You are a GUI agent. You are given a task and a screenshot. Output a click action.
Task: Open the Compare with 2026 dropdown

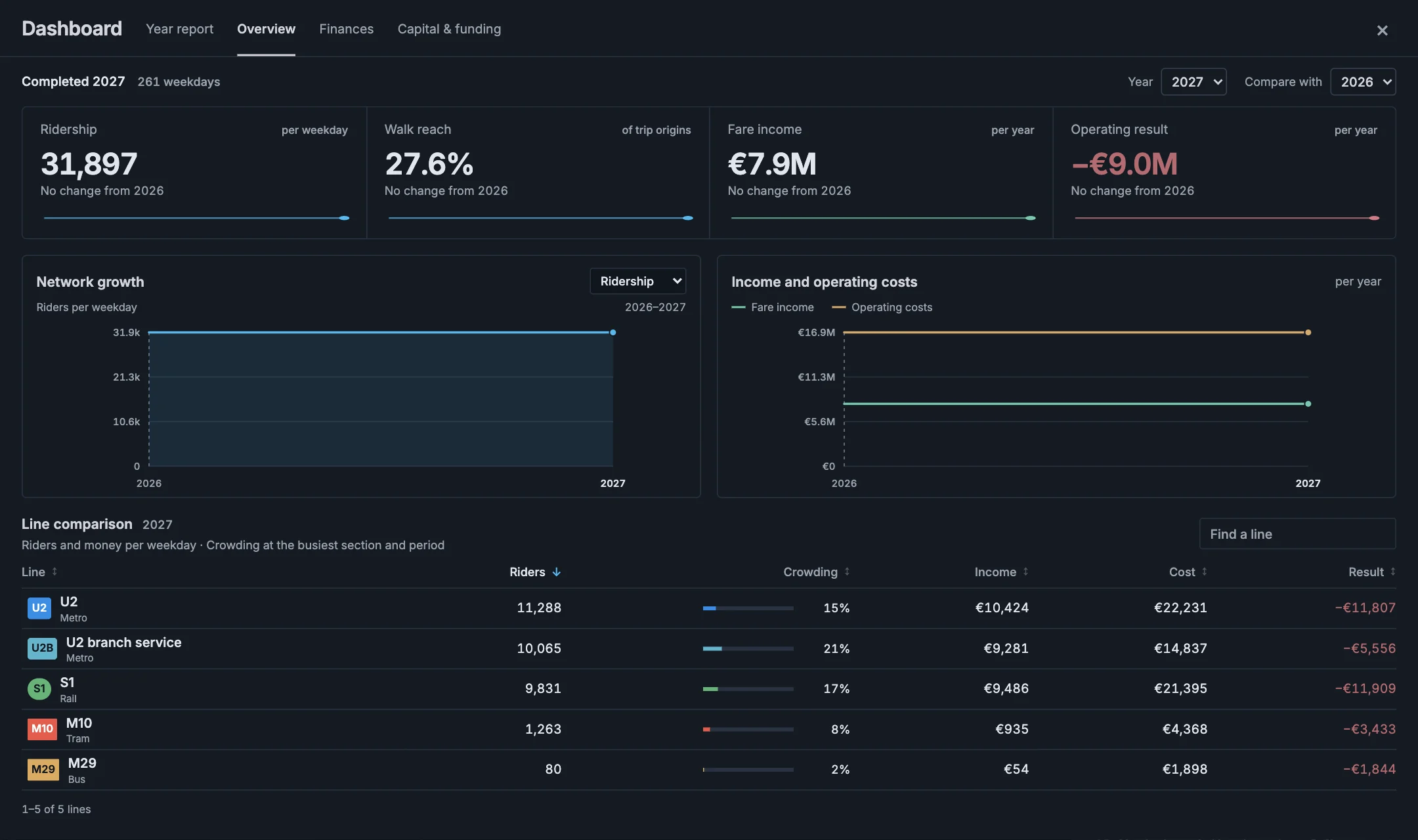[x=1363, y=82]
